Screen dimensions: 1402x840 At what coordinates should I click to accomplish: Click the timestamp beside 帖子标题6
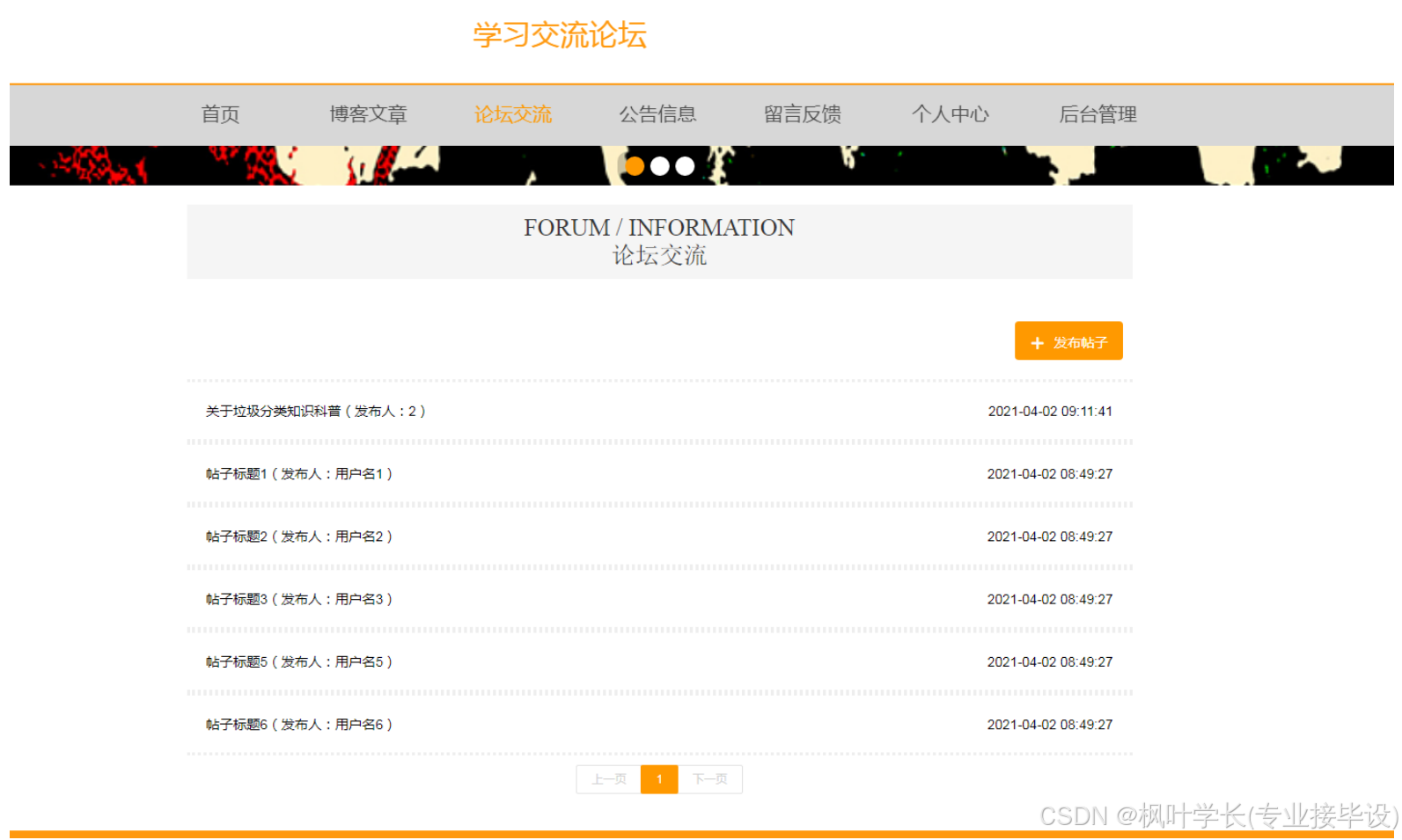click(x=1050, y=725)
